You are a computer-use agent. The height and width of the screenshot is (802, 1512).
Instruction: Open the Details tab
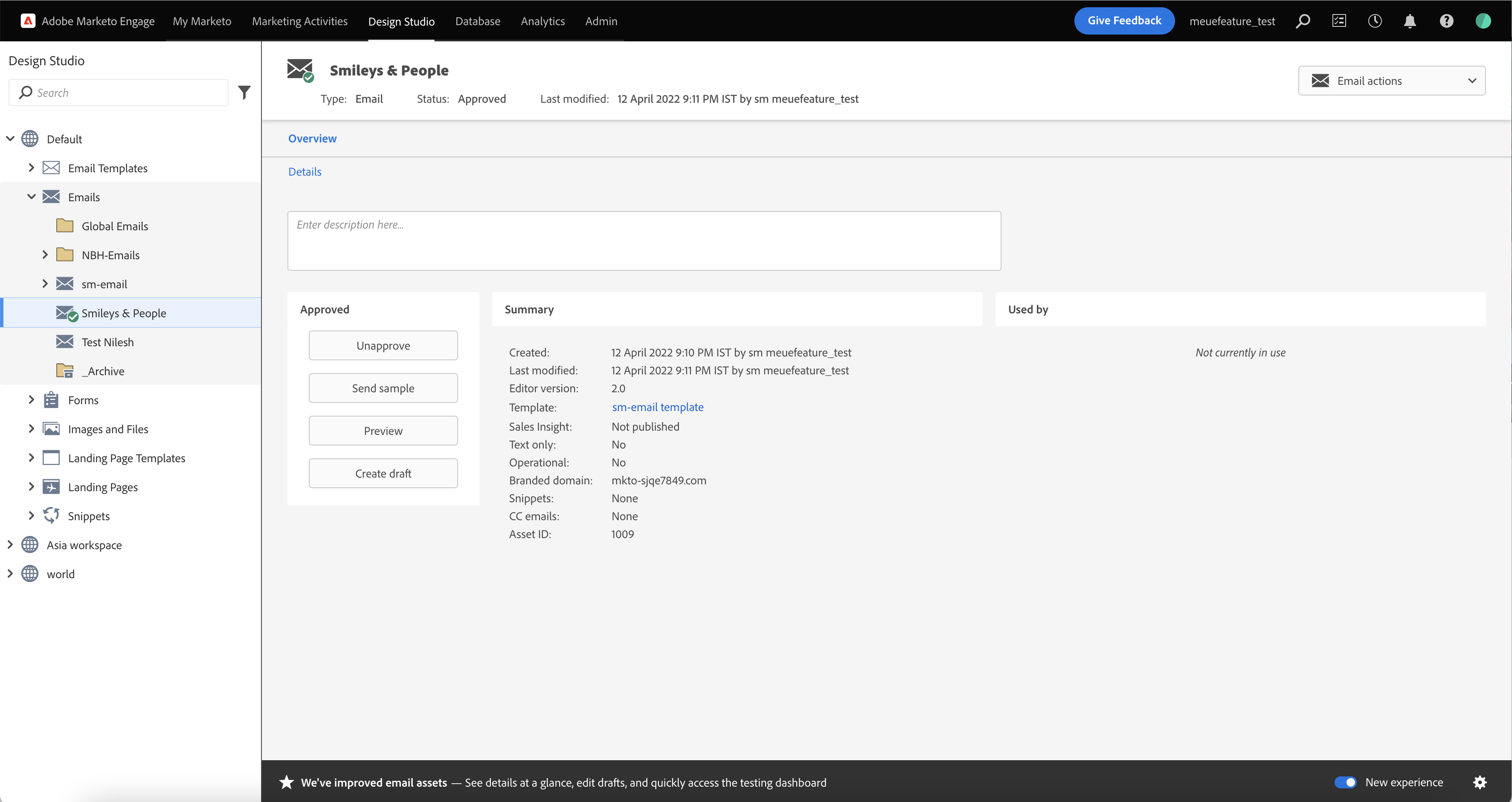(x=305, y=171)
